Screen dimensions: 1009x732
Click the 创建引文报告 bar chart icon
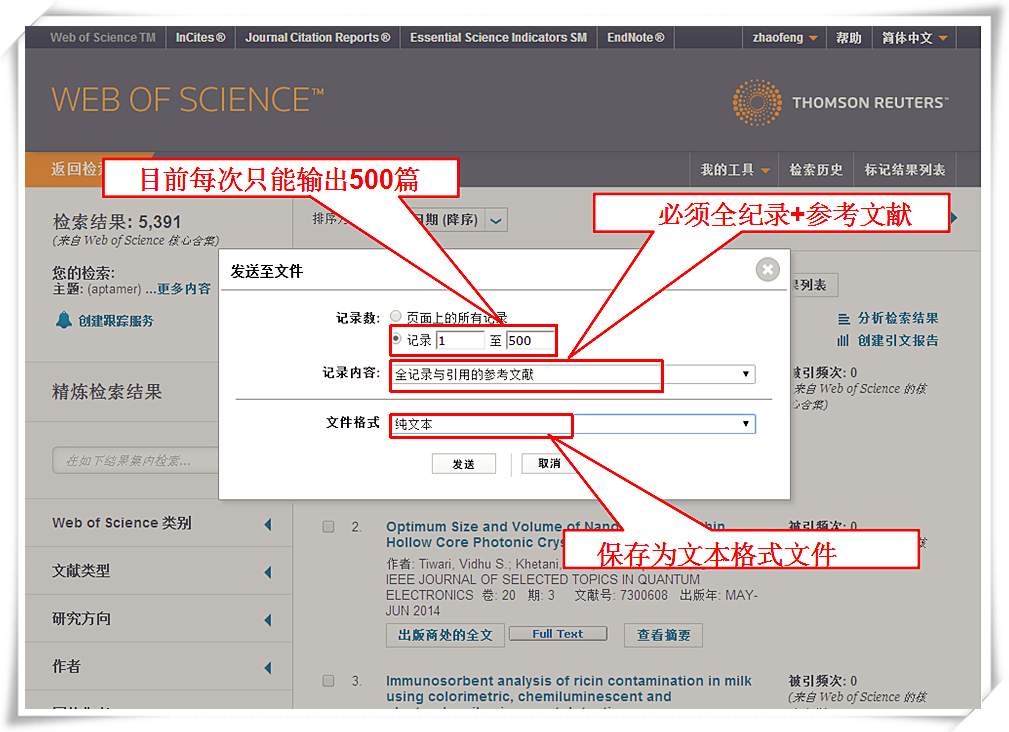click(x=843, y=340)
